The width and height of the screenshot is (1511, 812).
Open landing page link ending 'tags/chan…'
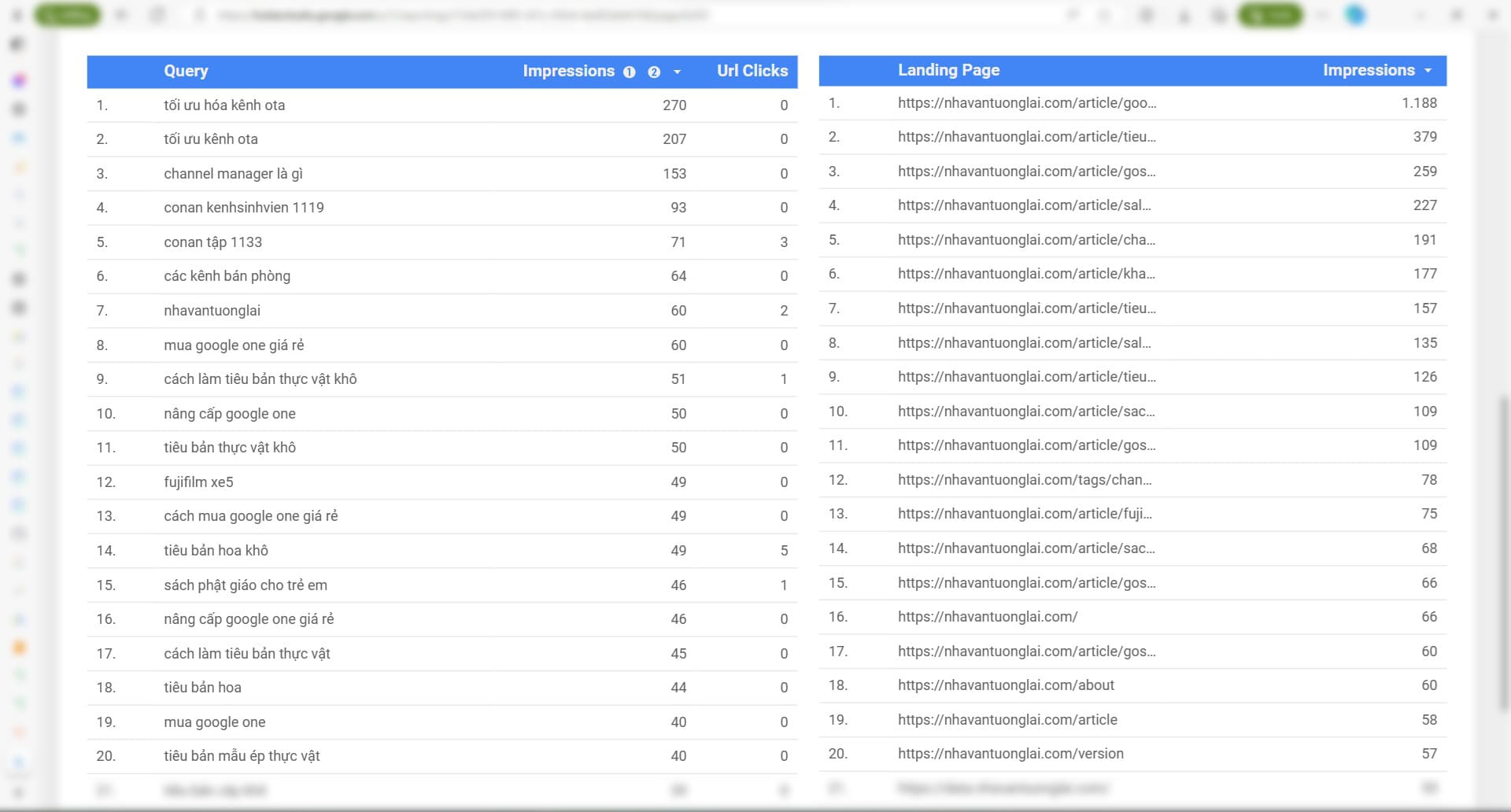click(1025, 480)
